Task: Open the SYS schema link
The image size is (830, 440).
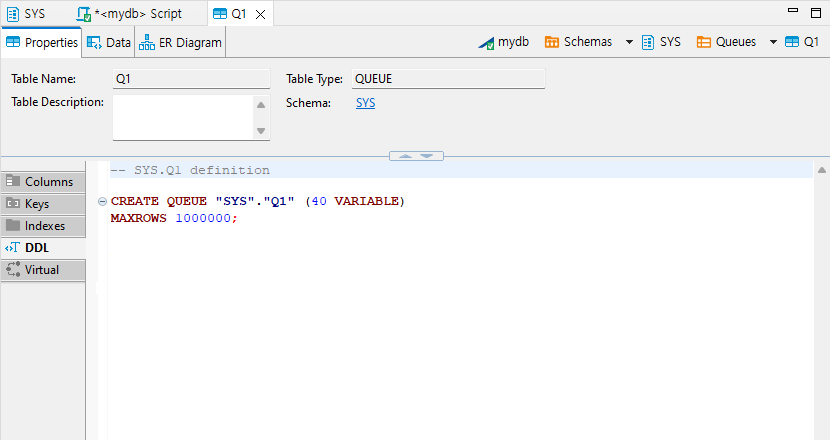Action: 365,102
